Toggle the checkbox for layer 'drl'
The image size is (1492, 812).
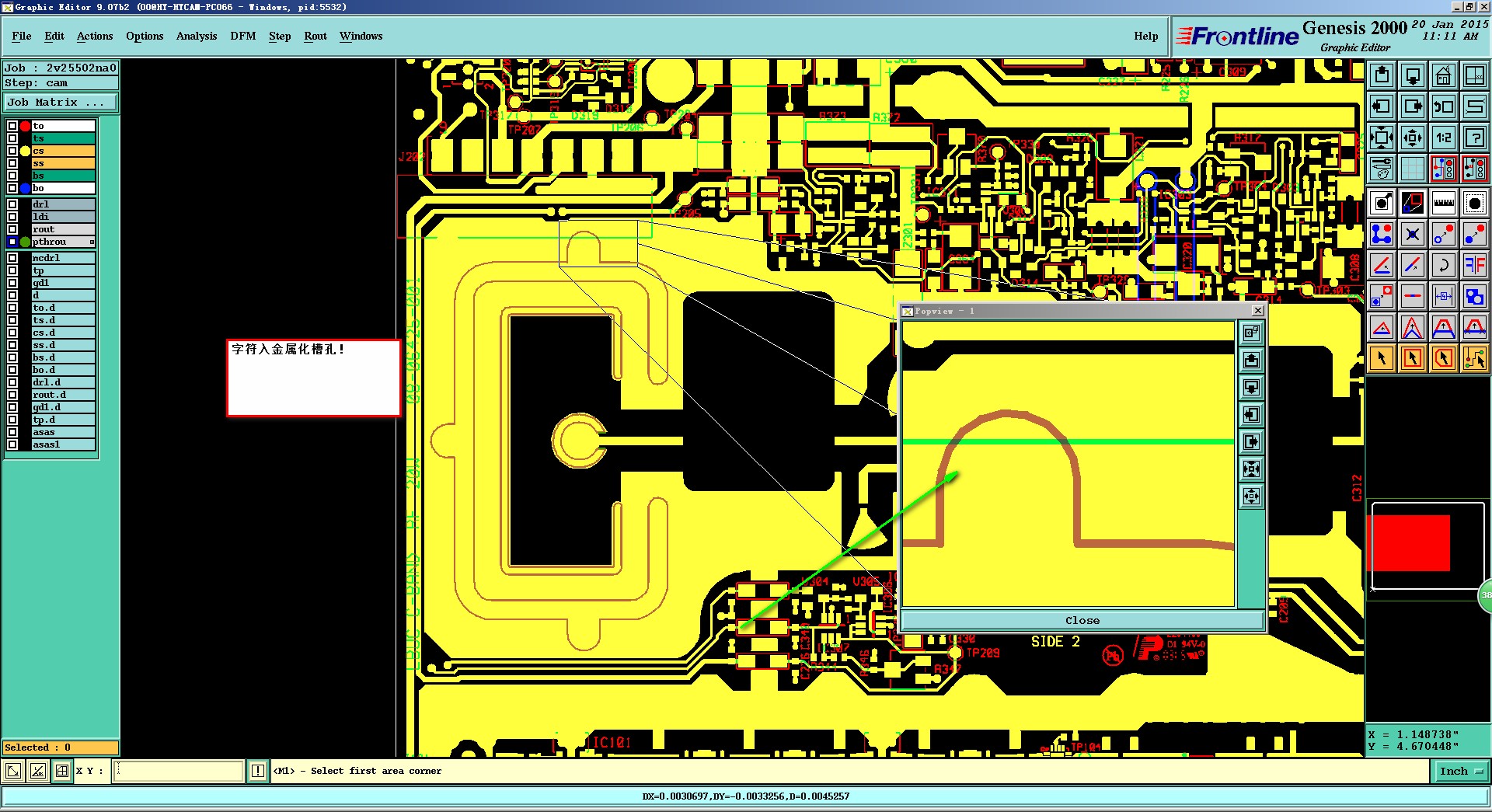pos(12,204)
